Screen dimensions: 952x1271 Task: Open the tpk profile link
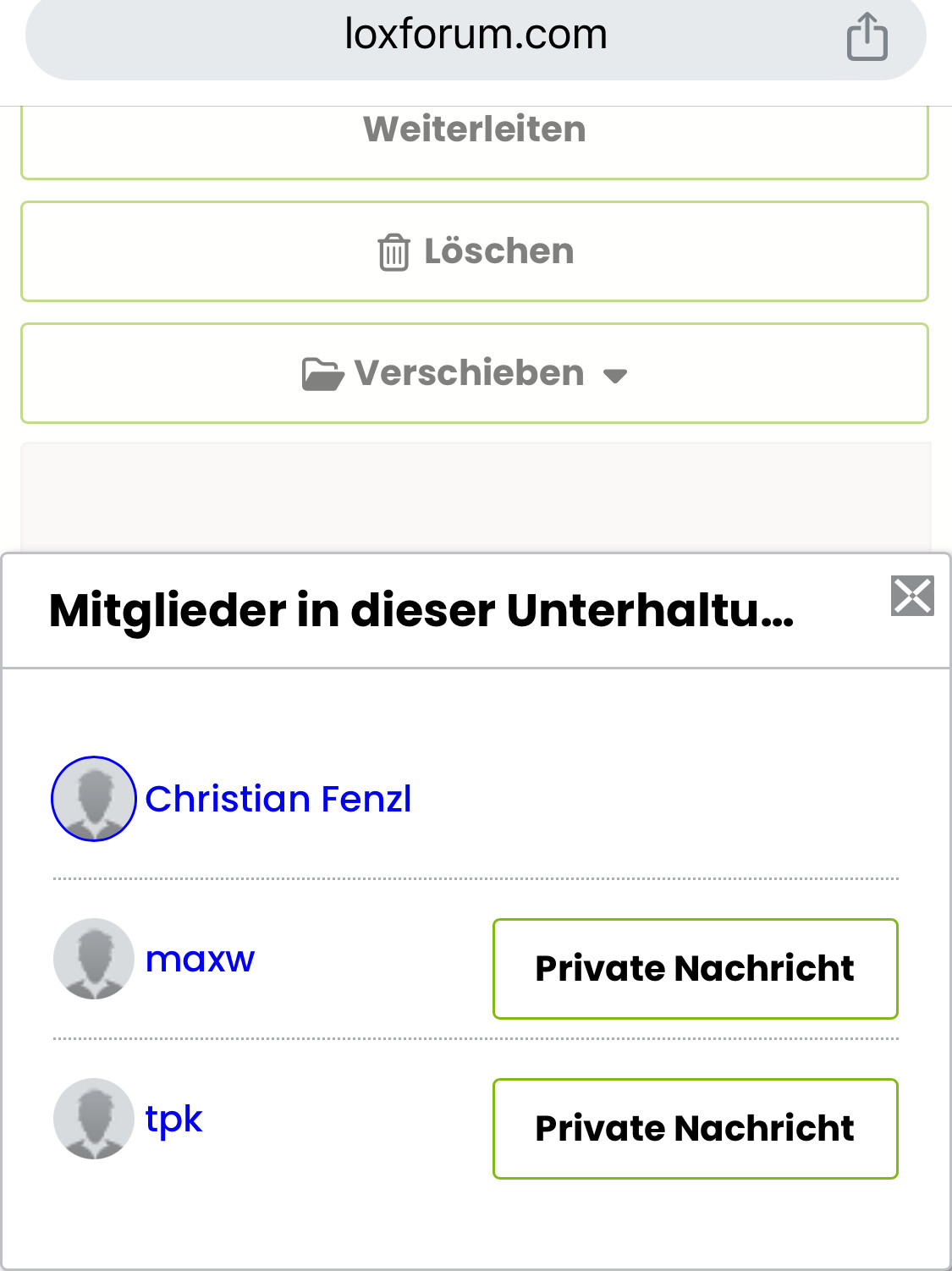click(x=173, y=1120)
